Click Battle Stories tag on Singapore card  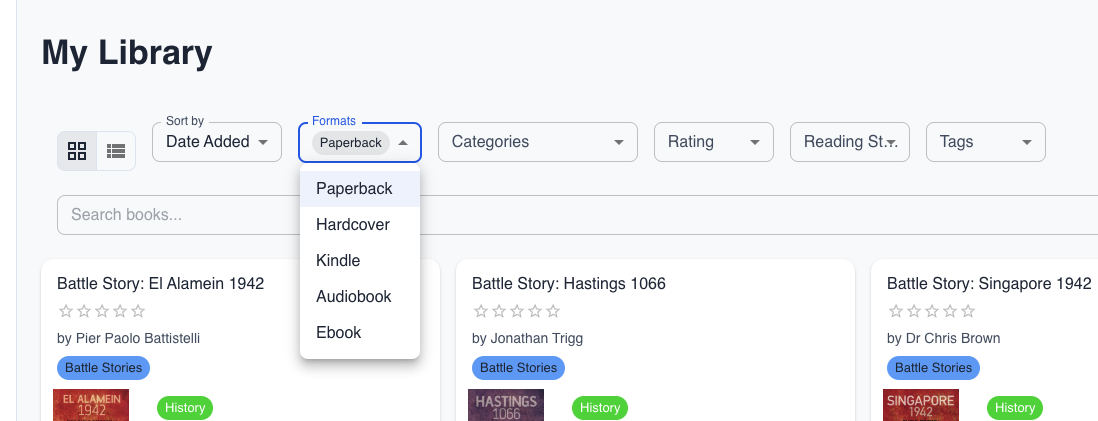pos(933,368)
